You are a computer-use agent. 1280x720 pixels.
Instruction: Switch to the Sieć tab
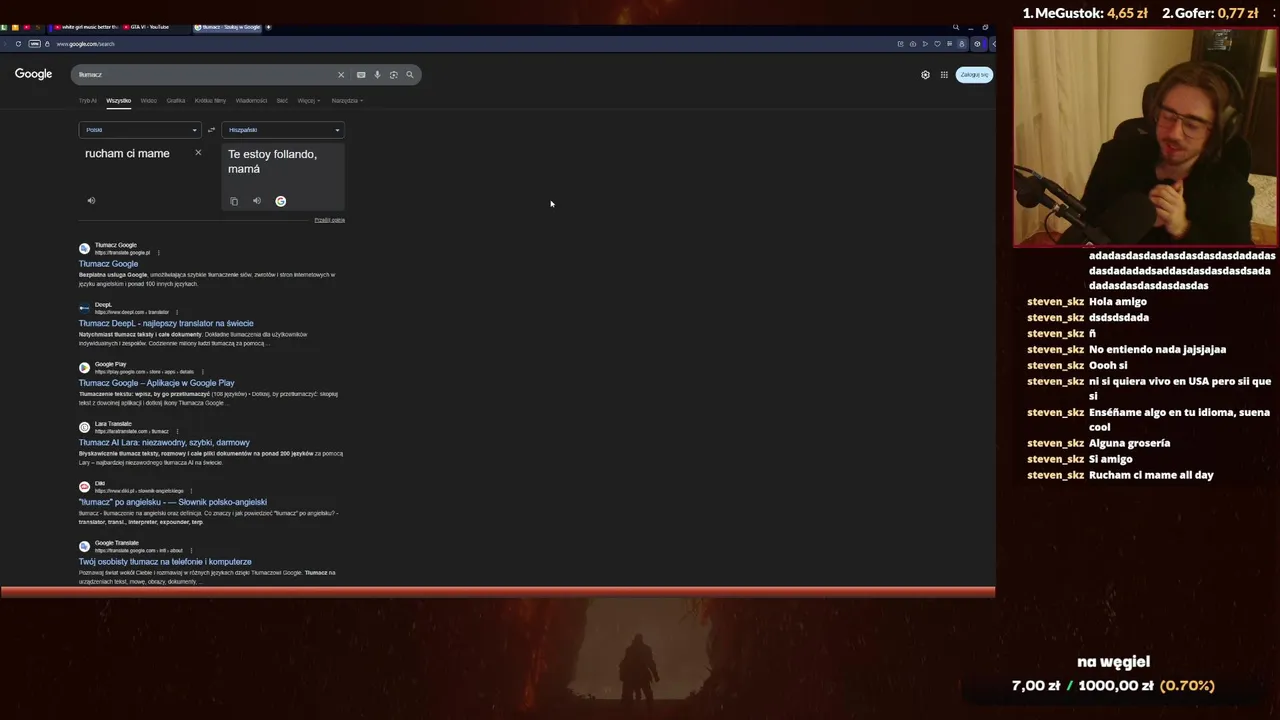(282, 101)
